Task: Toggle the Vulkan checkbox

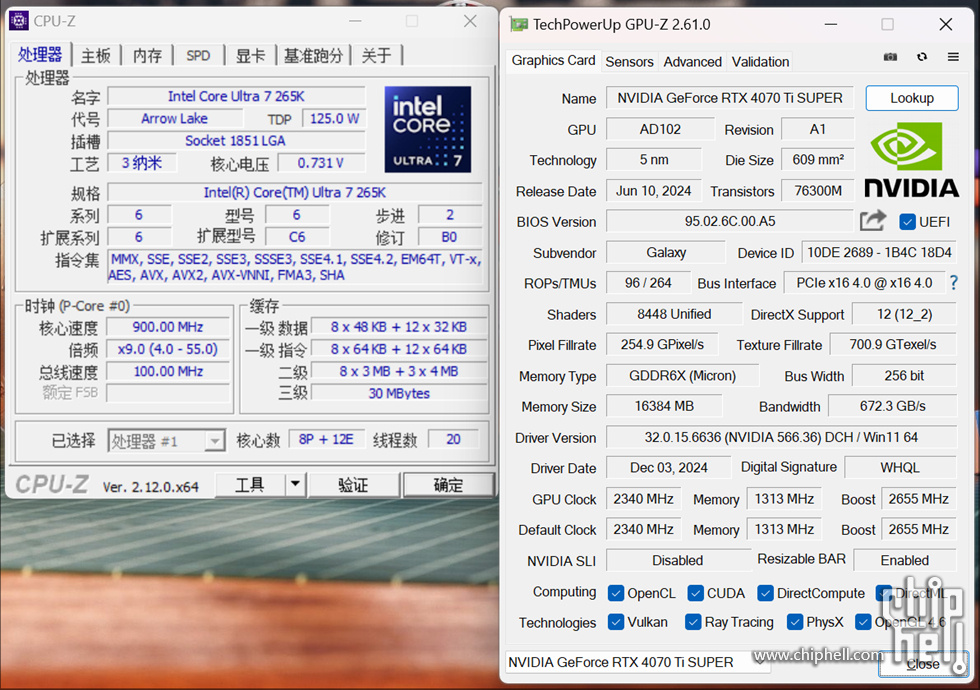Action: tap(616, 622)
